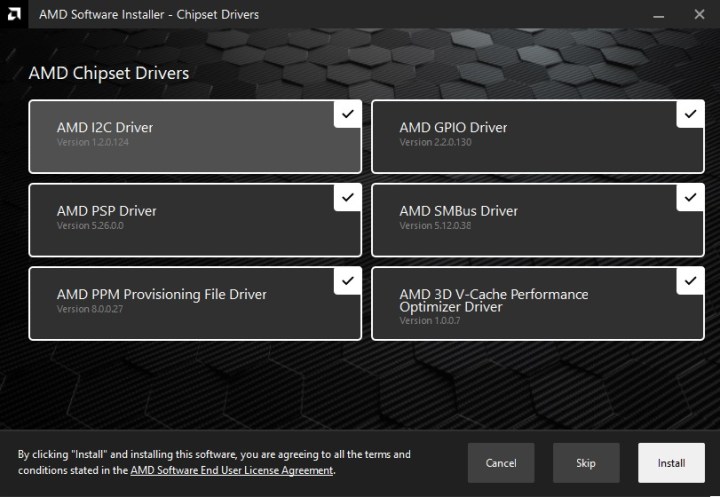The width and height of the screenshot is (720, 497).
Task: Start installation with the Install button
Action: 671,463
